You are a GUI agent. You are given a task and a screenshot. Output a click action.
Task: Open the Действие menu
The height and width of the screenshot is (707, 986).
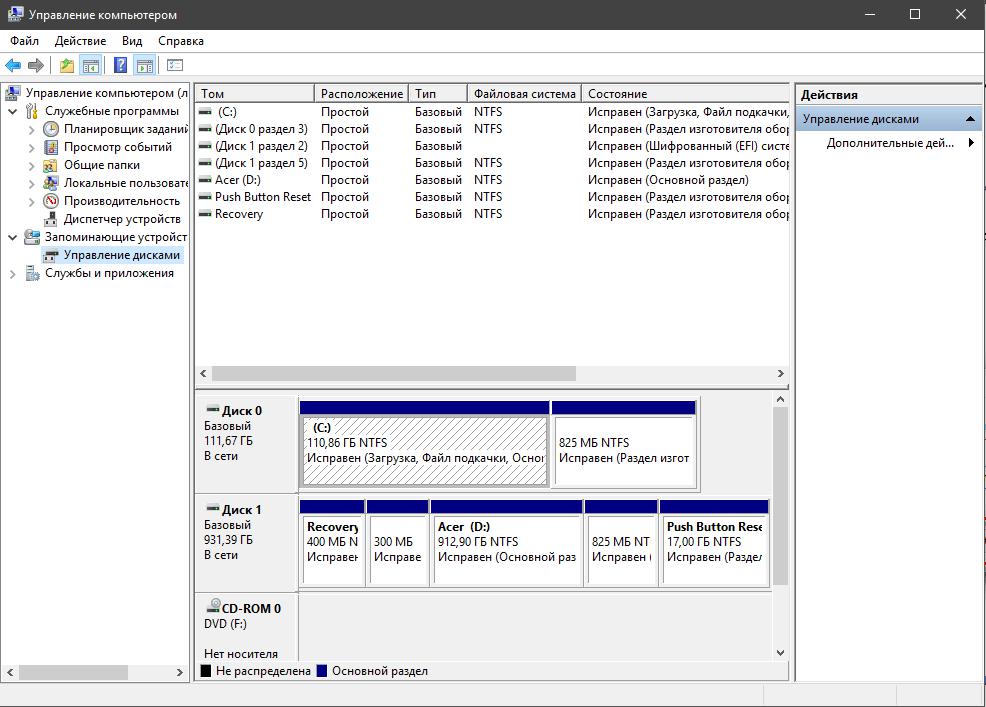tap(80, 41)
